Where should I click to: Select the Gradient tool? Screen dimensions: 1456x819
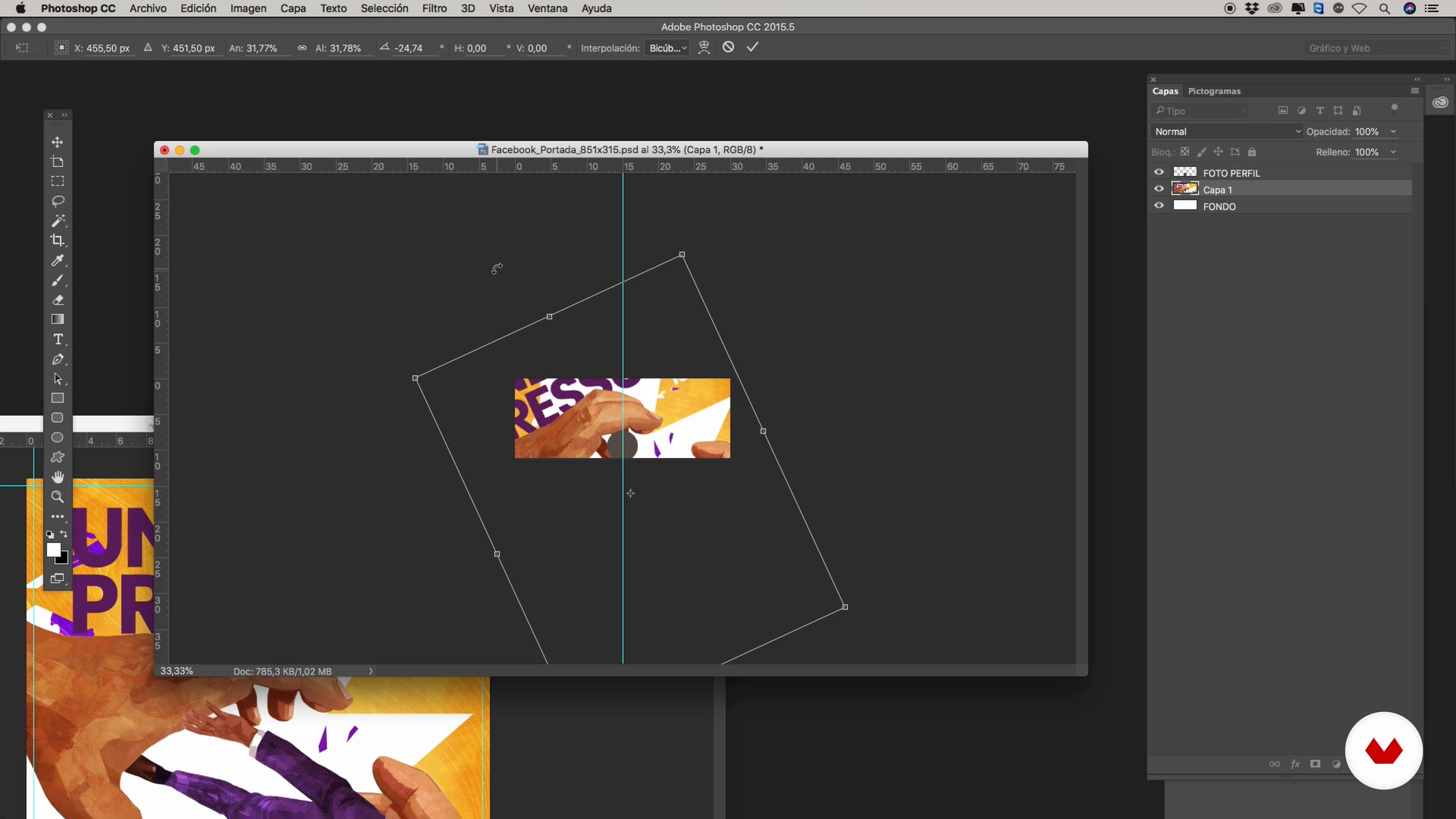click(x=57, y=319)
